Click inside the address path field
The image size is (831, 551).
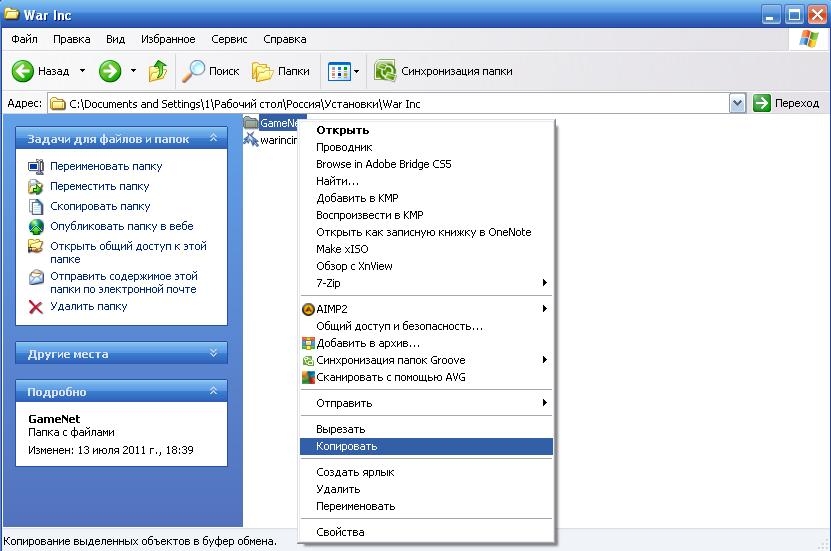397,104
